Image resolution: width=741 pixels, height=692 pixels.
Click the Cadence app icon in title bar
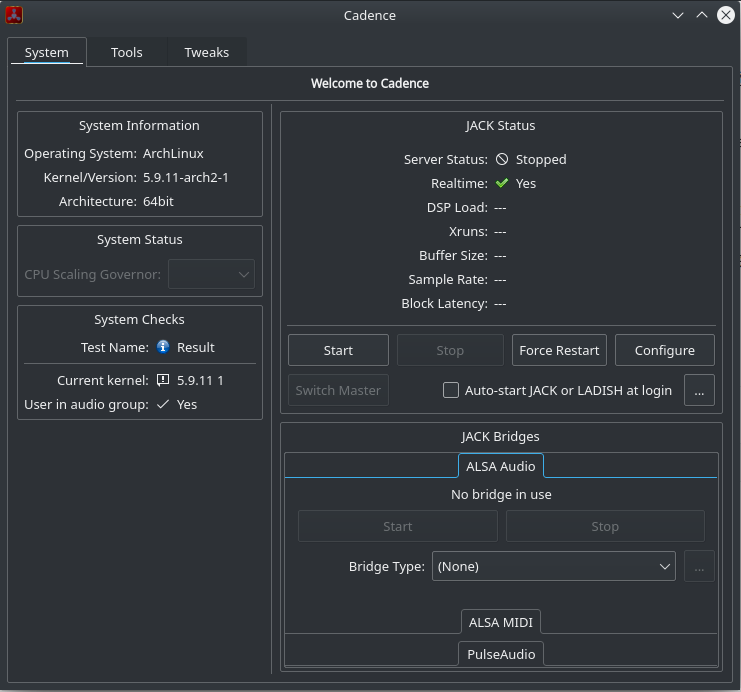pos(14,15)
